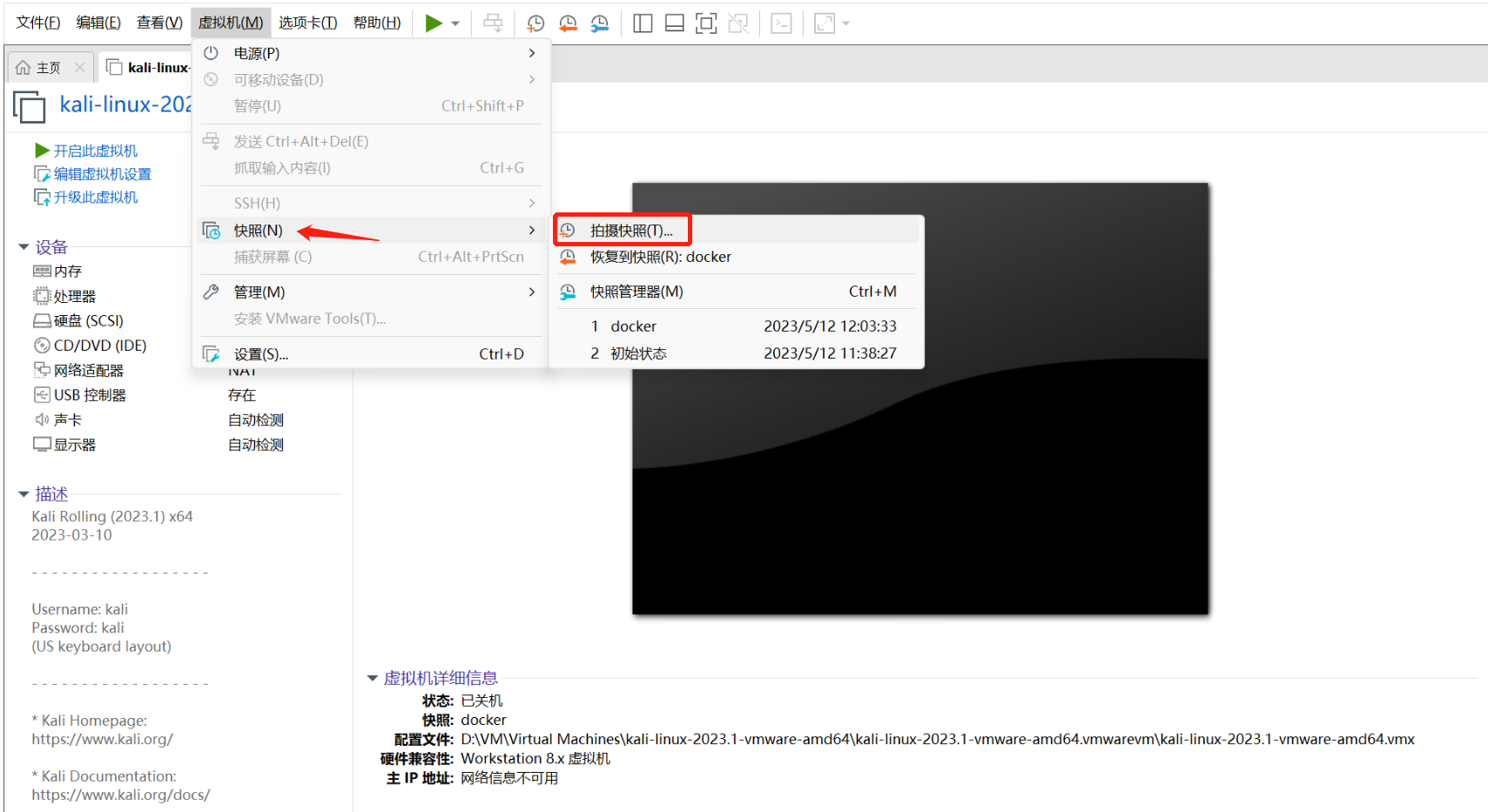Click 编辑虚拟机设置 link
The height and width of the screenshot is (812, 1488).
[102, 174]
